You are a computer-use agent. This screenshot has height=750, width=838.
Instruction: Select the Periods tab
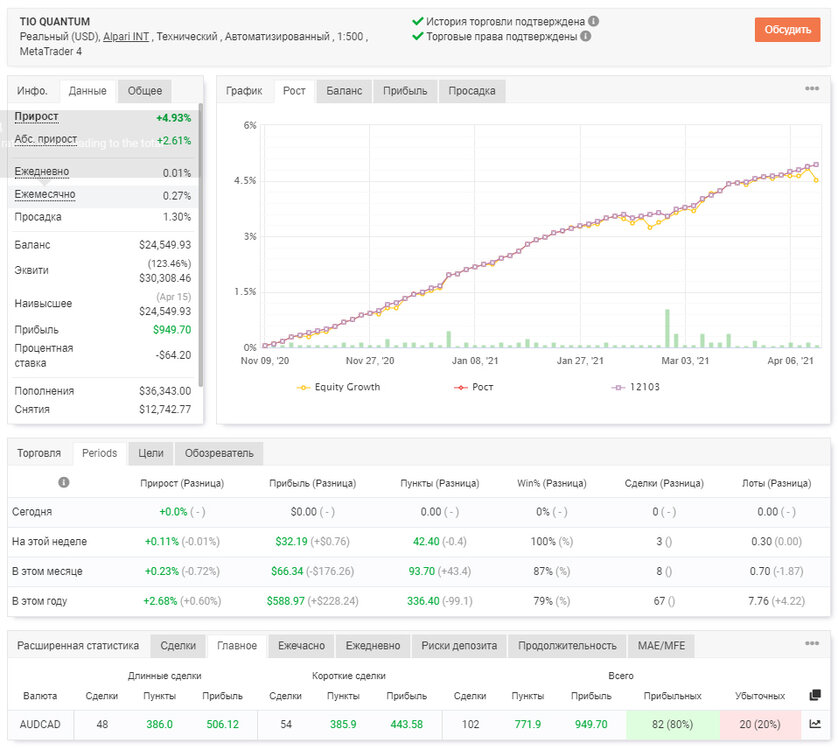pos(99,453)
